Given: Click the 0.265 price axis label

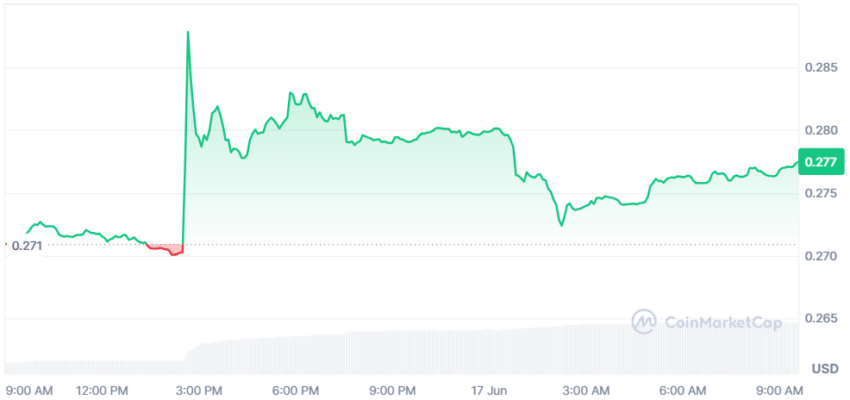Looking at the screenshot, I should click(820, 318).
